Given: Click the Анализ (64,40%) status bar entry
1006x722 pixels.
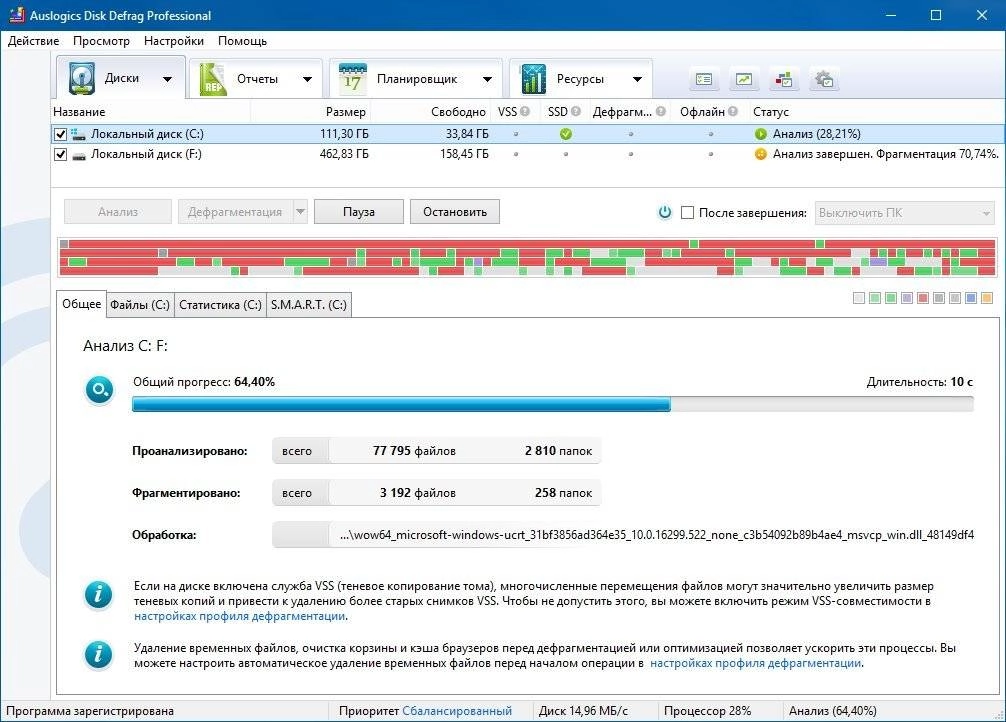Looking at the screenshot, I should pos(833,711).
